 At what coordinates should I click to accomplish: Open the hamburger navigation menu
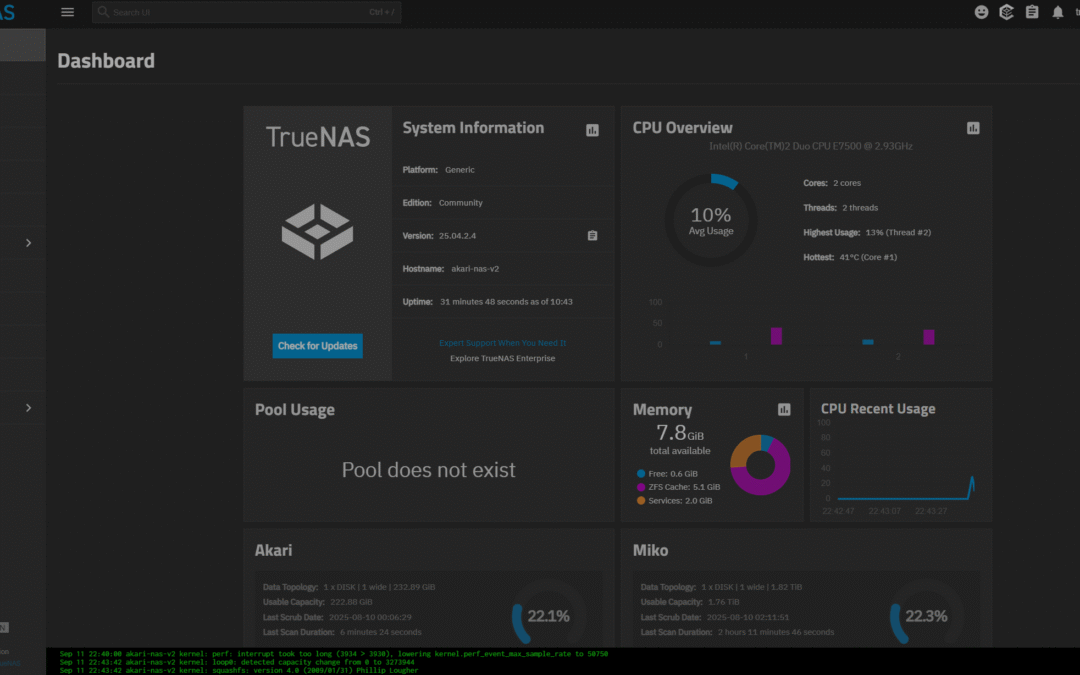tap(68, 12)
